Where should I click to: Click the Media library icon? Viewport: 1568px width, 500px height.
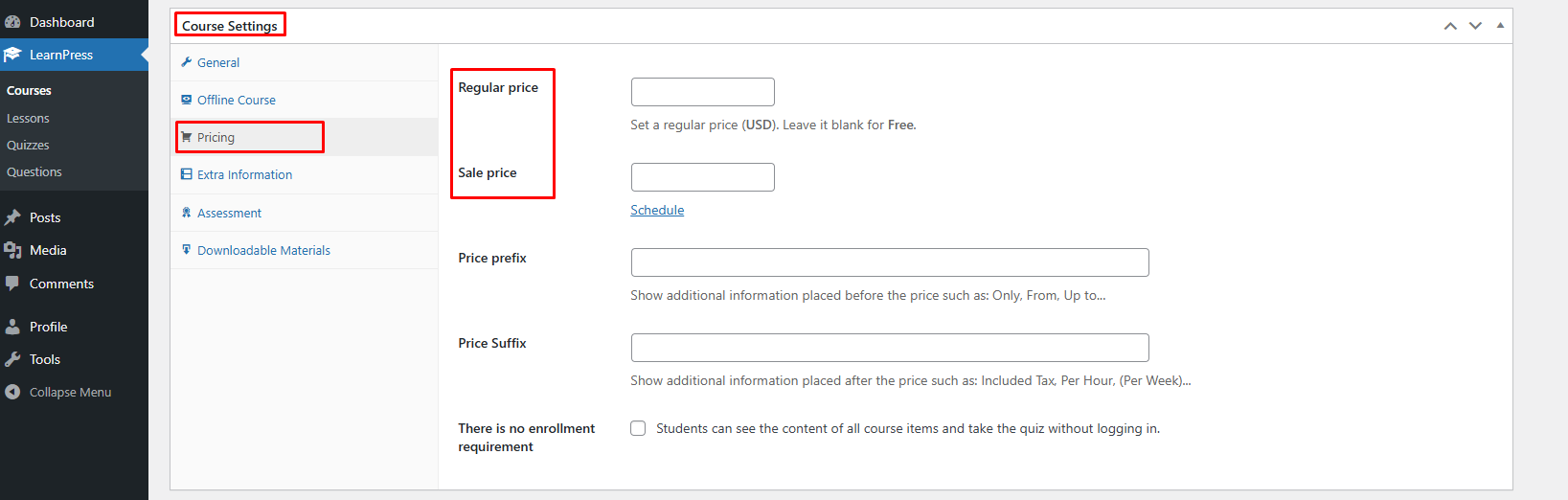point(12,250)
